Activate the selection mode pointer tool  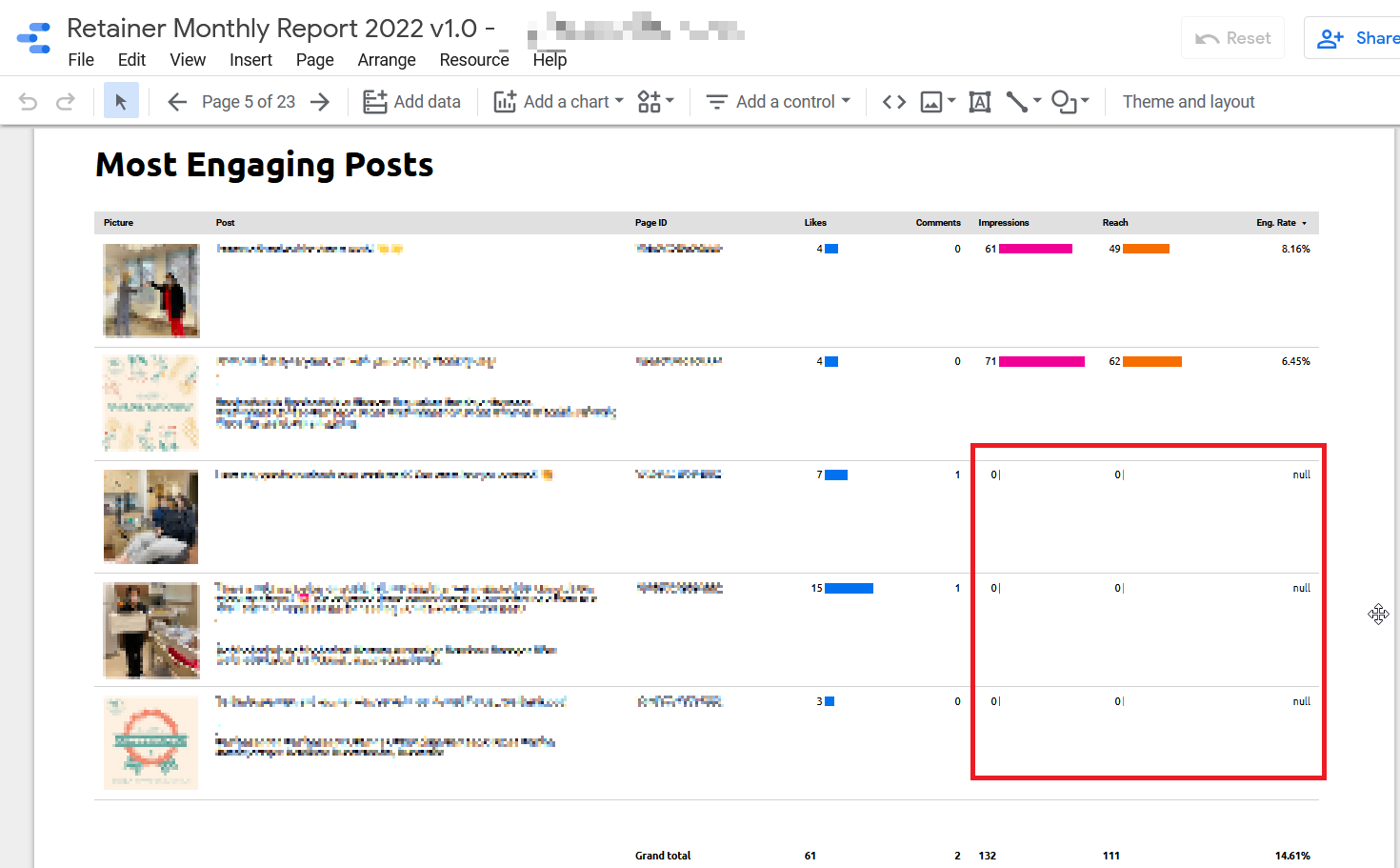pos(121,102)
